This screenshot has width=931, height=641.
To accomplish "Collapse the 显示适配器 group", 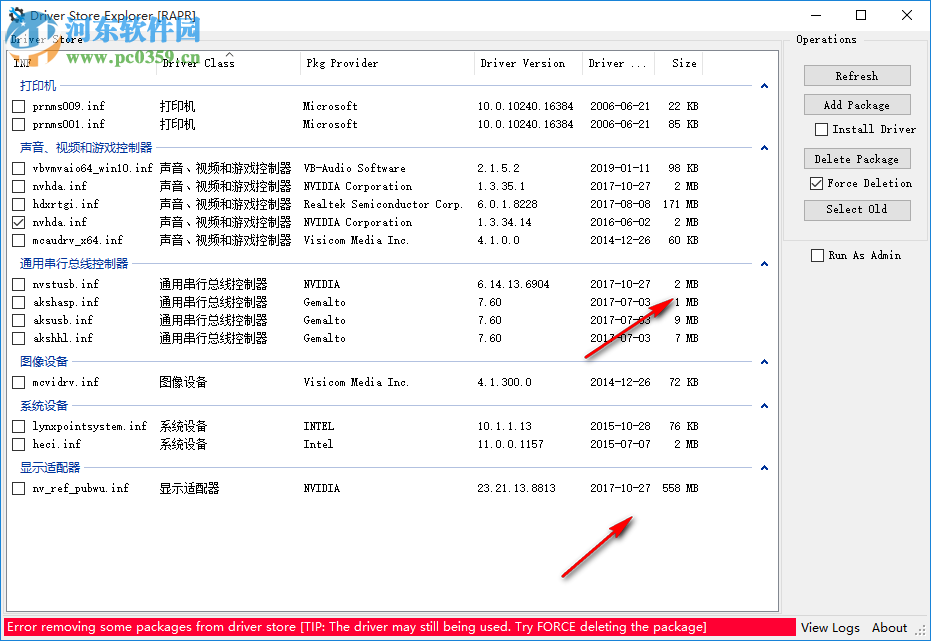I will click(764, 468).
